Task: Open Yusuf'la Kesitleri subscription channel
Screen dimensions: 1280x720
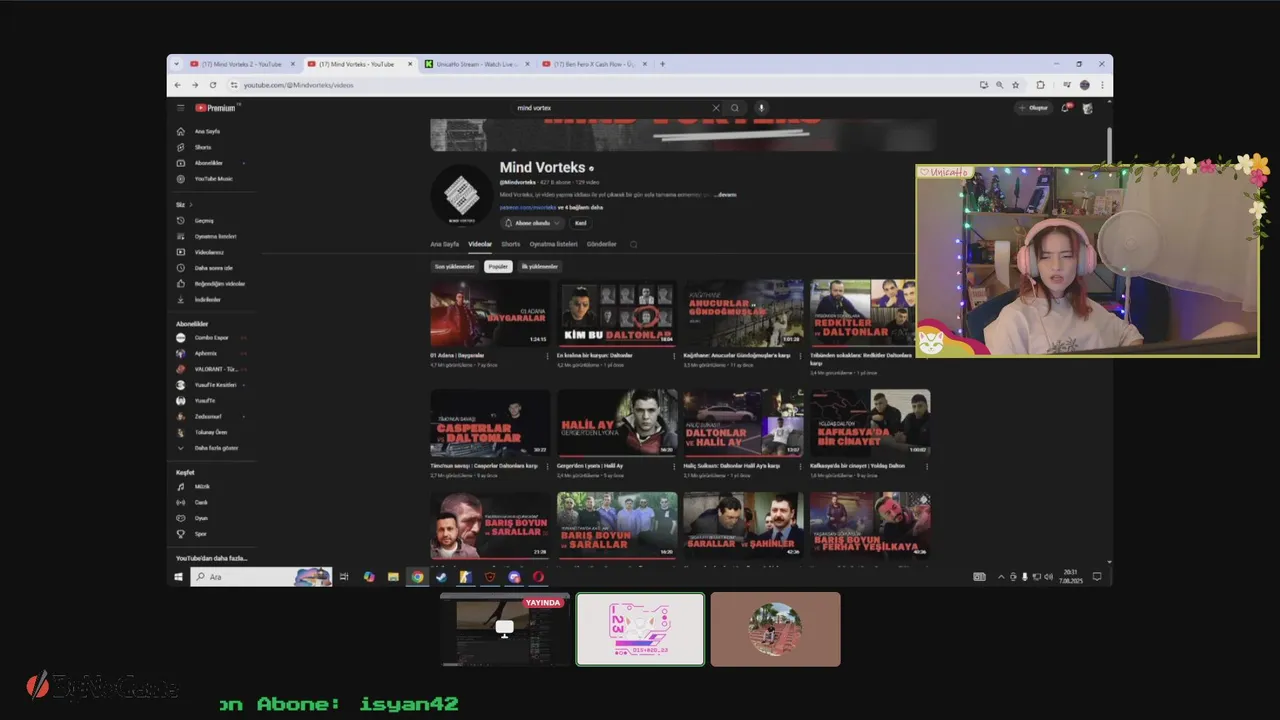Action: tap(215, 385)
